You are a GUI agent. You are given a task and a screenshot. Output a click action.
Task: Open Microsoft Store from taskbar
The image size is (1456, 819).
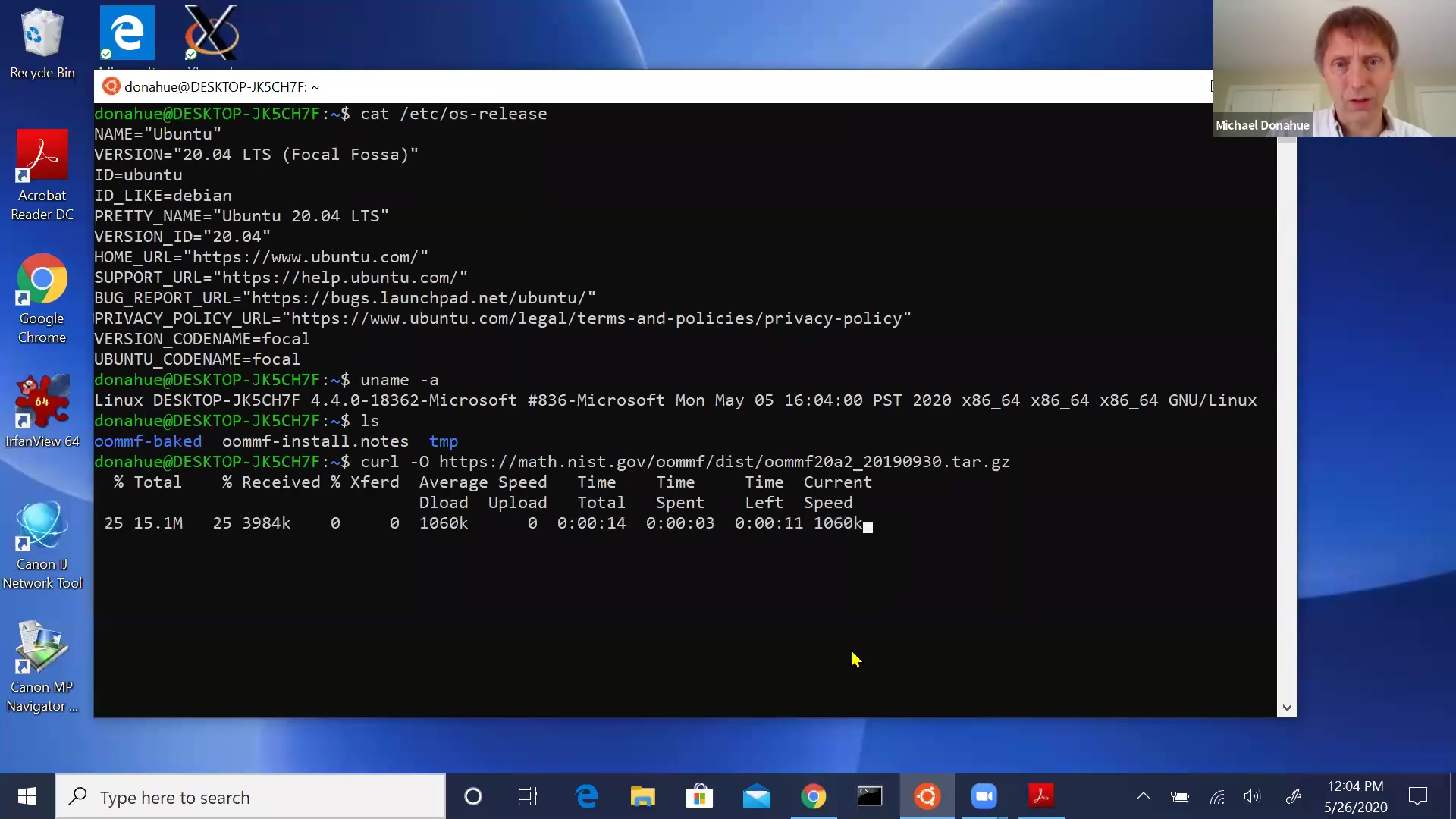(699, 796)
